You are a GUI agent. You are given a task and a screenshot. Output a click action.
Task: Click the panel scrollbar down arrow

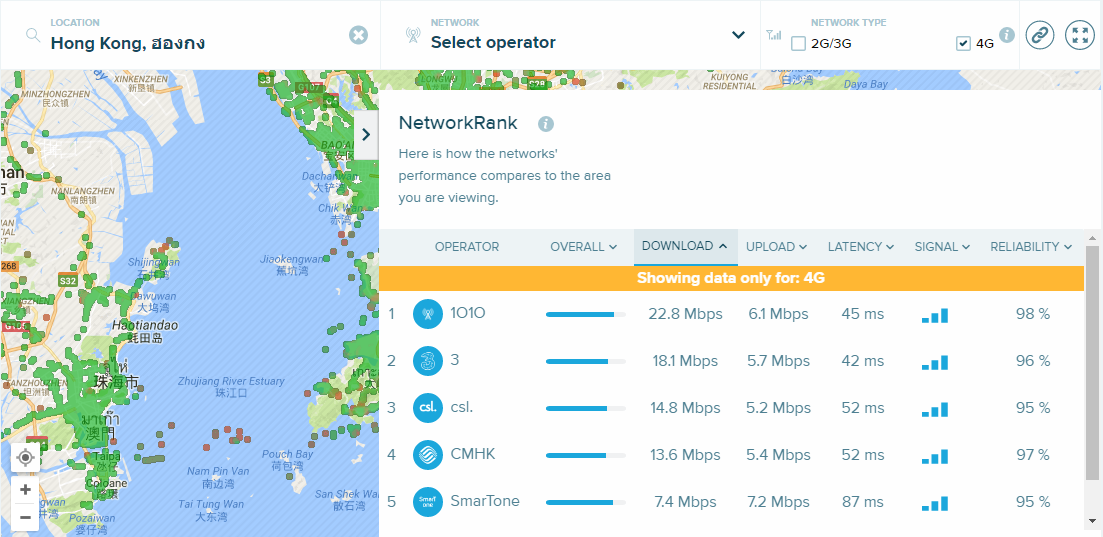point(1092,522)
